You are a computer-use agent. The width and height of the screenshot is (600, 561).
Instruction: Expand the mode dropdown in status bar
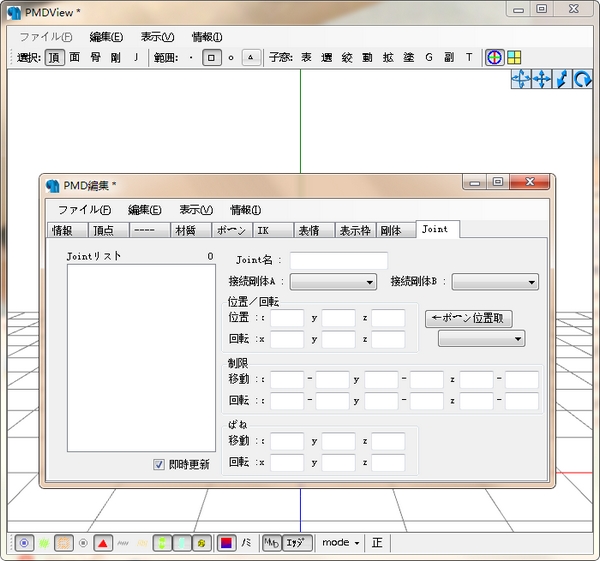click(340, 543)
